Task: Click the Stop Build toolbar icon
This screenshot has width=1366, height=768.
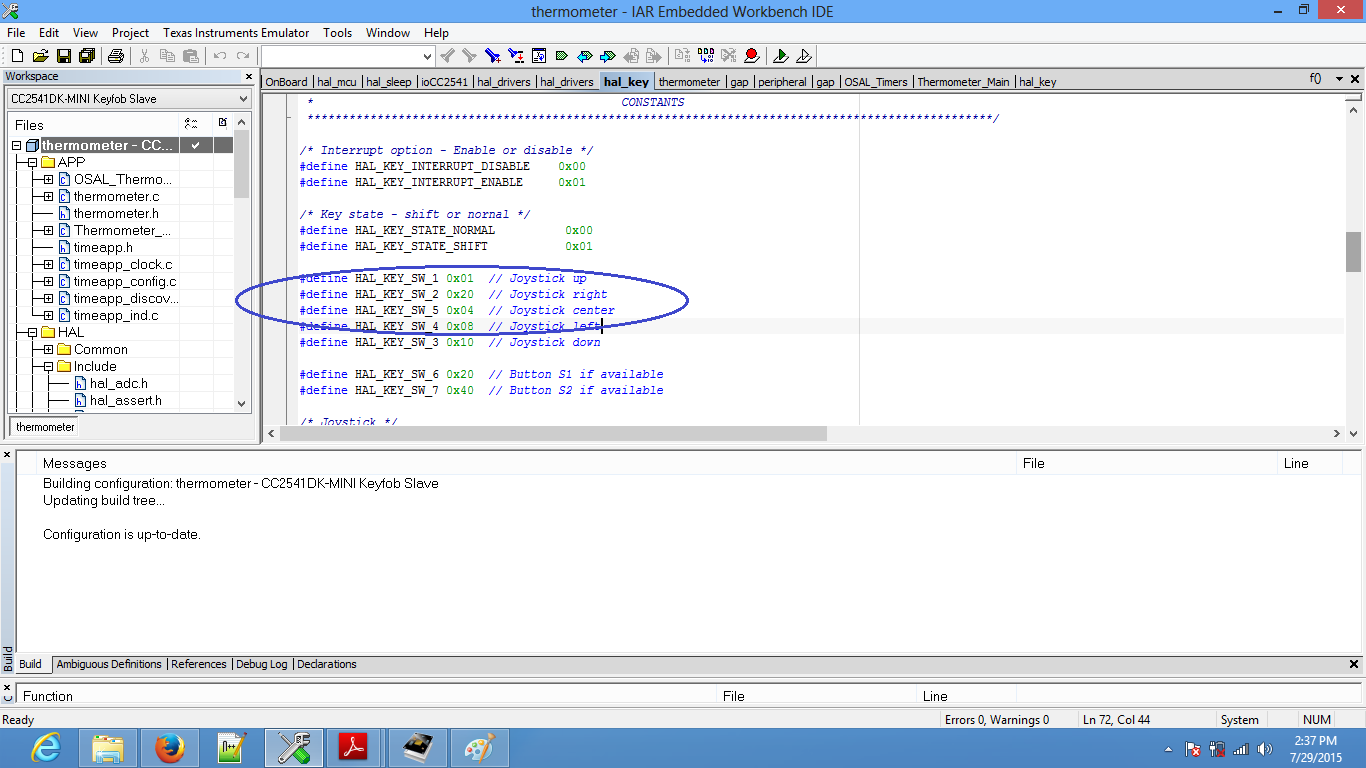Action: click(x=728, y=56)
